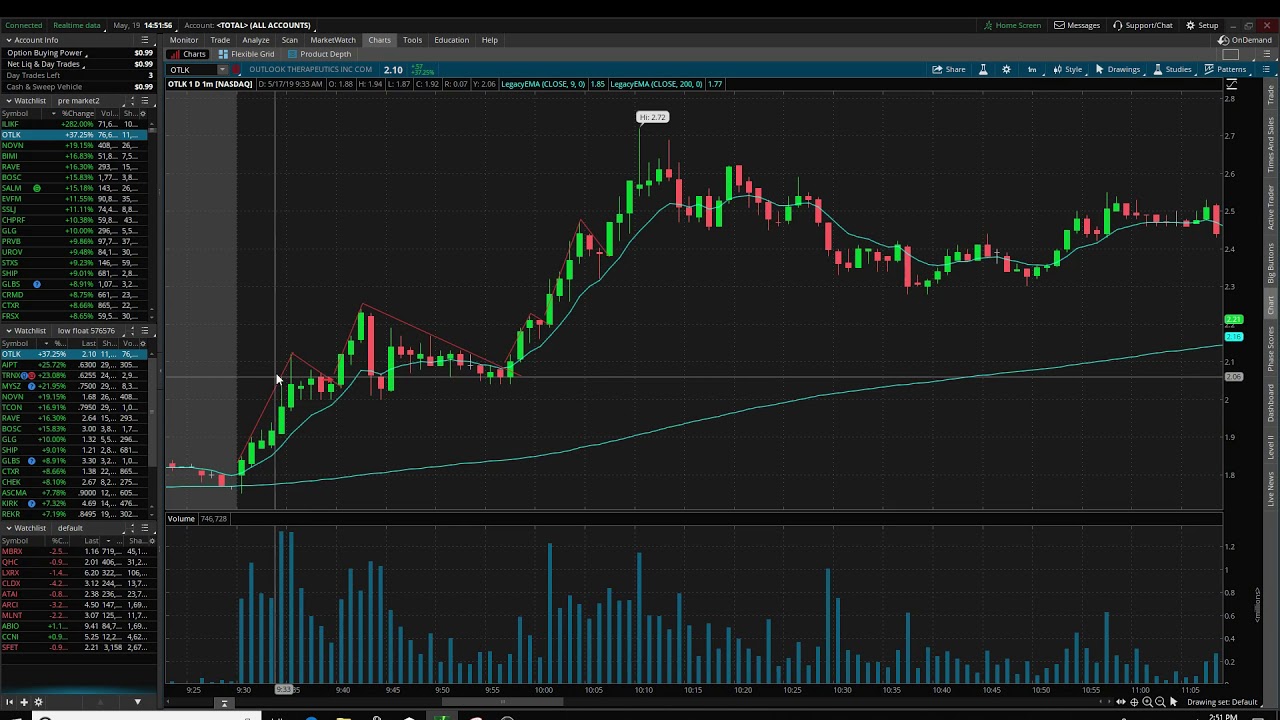Click the grid layout rectangle icon
Viewport: 1280px width, 720px height.
point(1230,54)
